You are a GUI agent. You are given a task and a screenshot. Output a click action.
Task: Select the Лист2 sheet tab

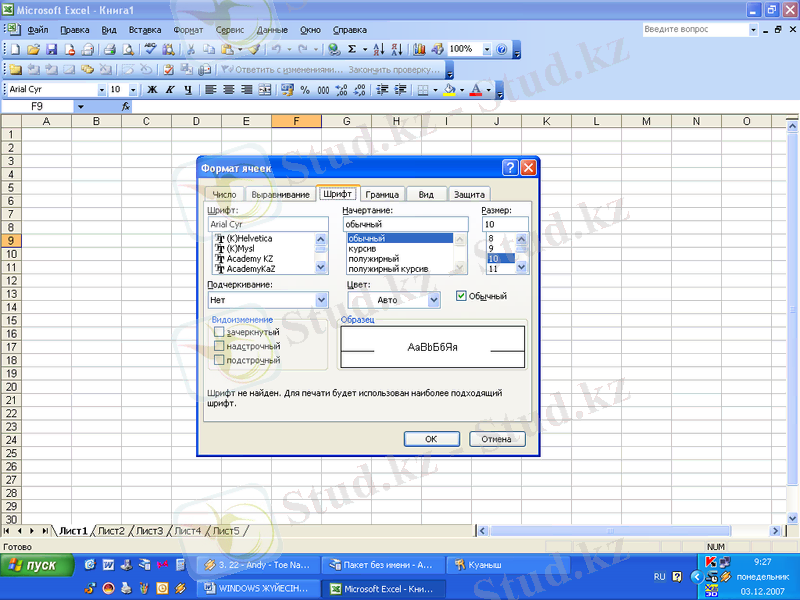coord(111,531)
